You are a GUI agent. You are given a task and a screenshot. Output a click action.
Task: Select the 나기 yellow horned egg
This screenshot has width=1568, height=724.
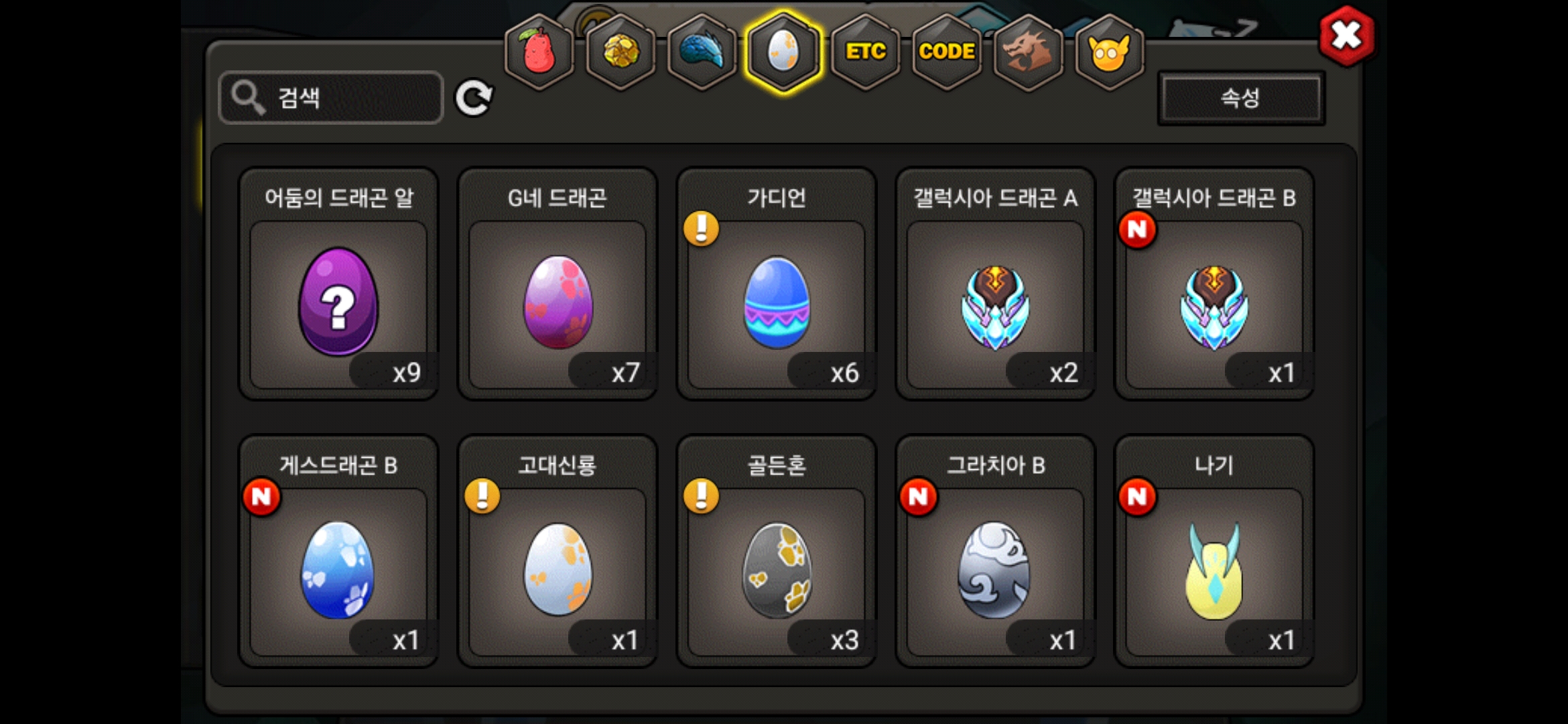pyautogui.click(x=1214, y=552)
